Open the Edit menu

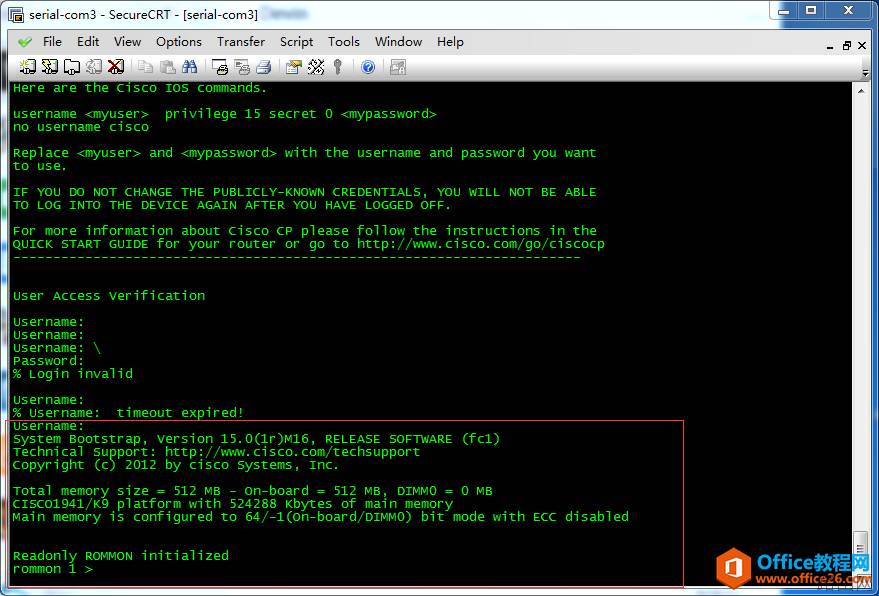88,41
